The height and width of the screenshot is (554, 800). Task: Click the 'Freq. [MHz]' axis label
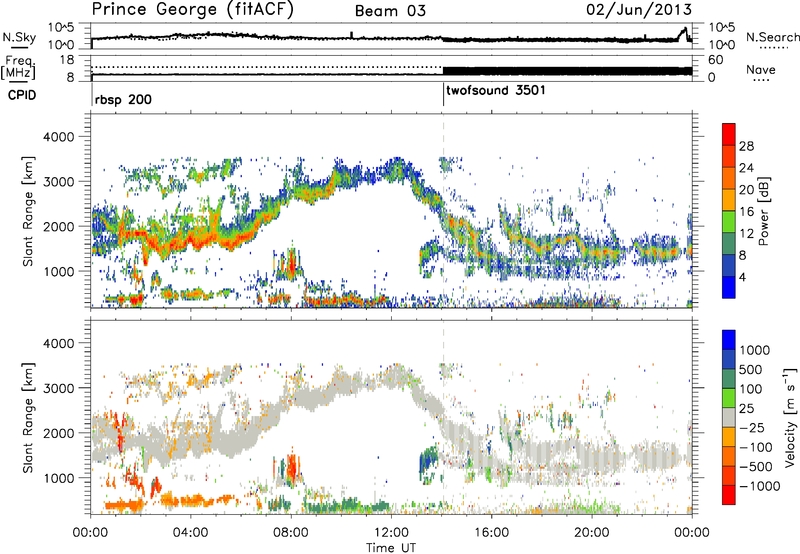[x=19, y=68]
